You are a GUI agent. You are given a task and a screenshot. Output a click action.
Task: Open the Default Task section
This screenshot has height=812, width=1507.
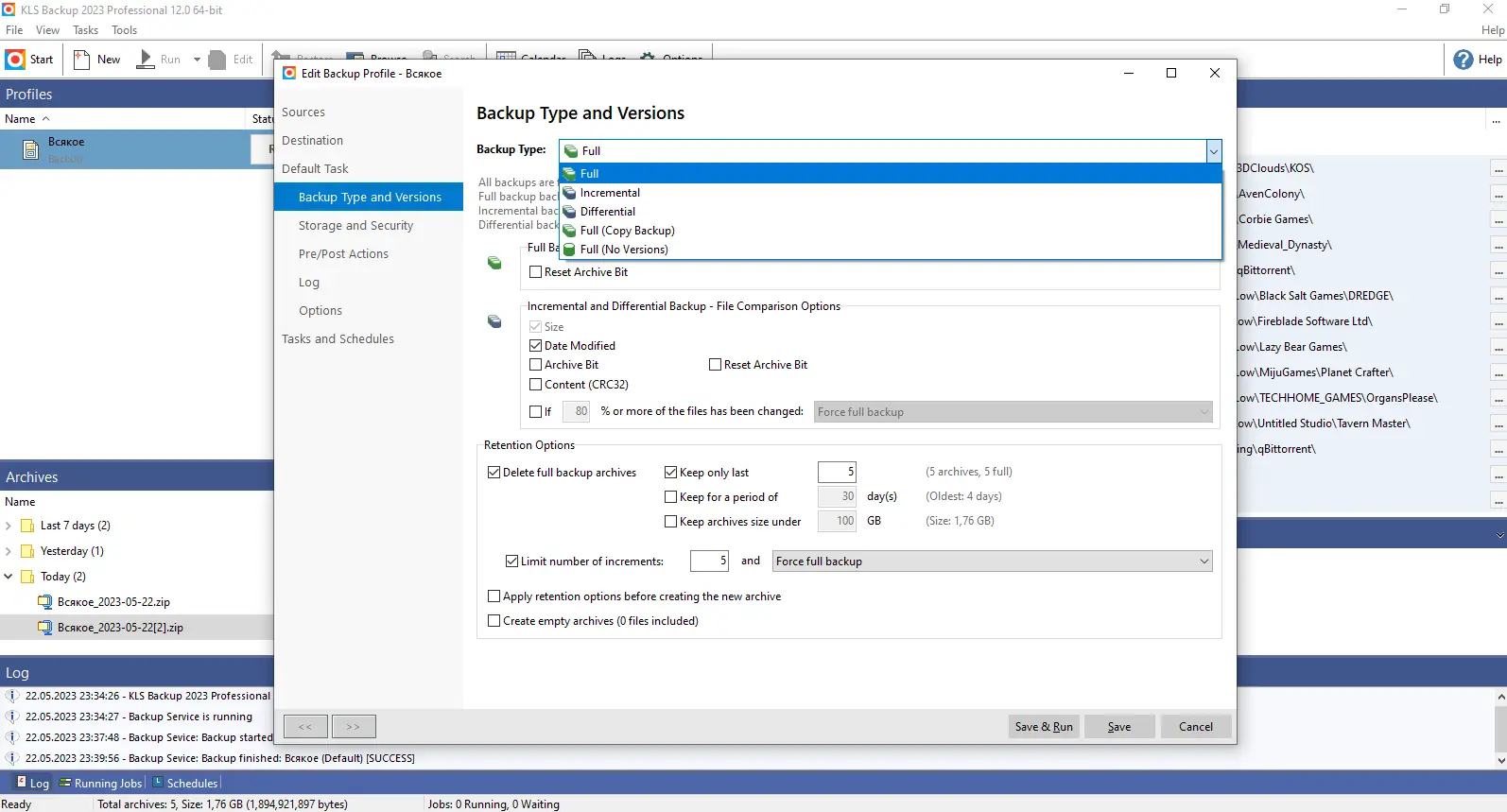(x=315, y=169)
